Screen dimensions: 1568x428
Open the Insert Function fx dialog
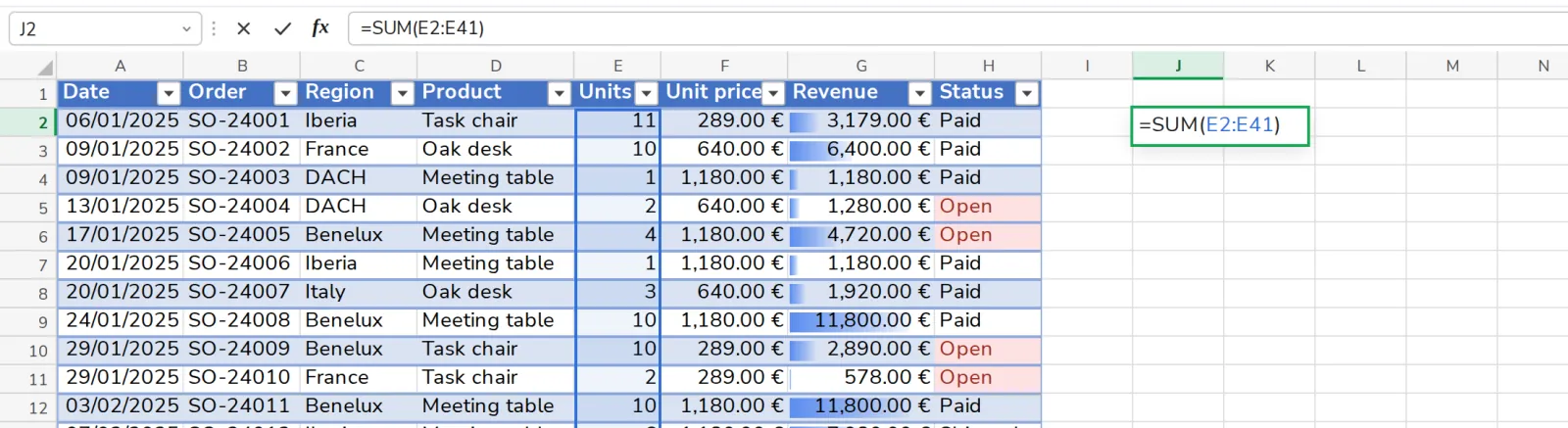(320, 28)
